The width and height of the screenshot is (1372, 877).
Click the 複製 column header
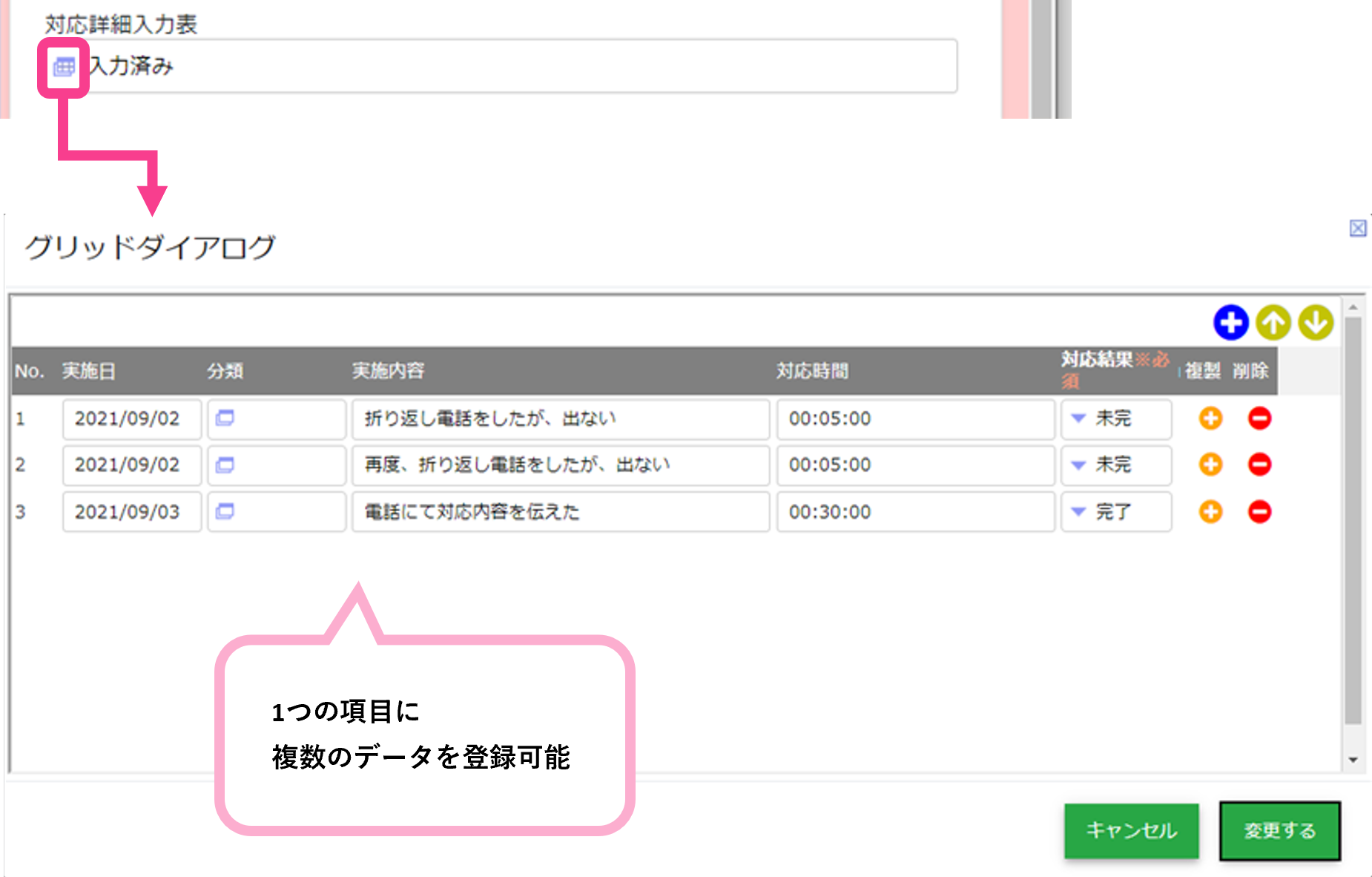point(1202,371)
